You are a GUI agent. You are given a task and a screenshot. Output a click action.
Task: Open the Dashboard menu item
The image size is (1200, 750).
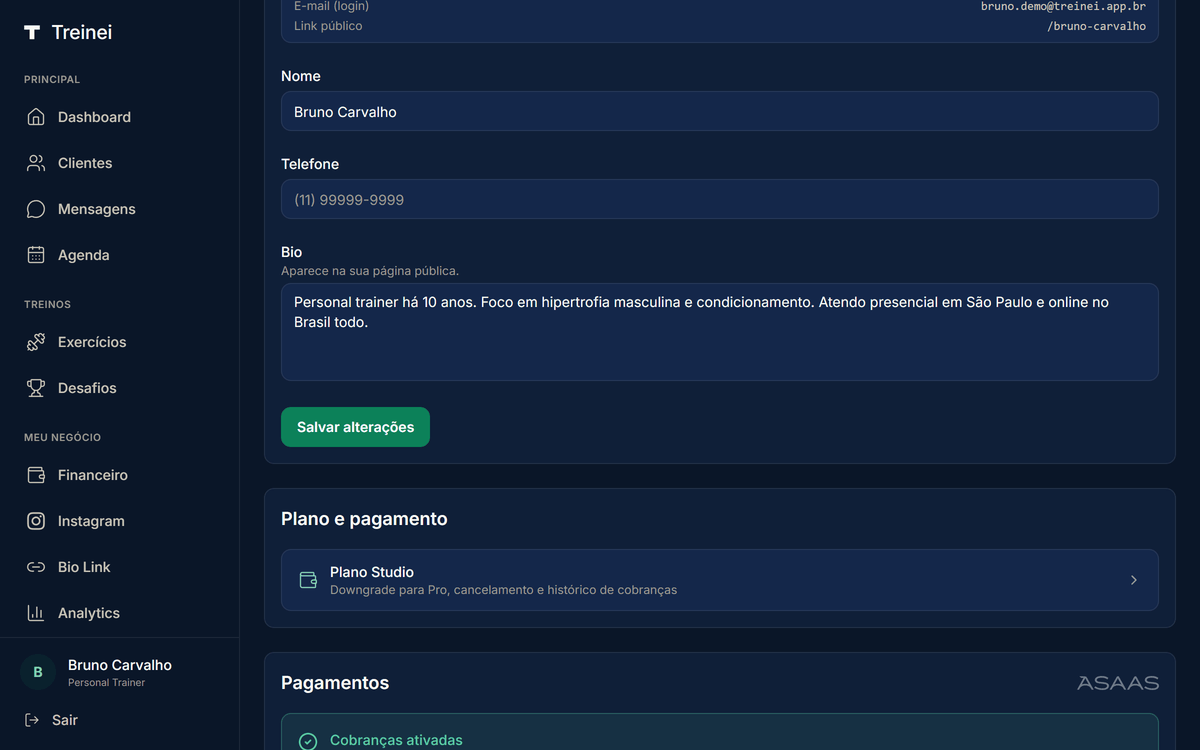(120, 117)
